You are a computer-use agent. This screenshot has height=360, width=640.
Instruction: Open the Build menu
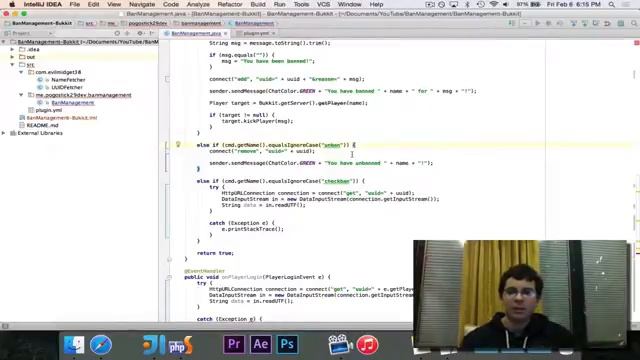[258, 4]
